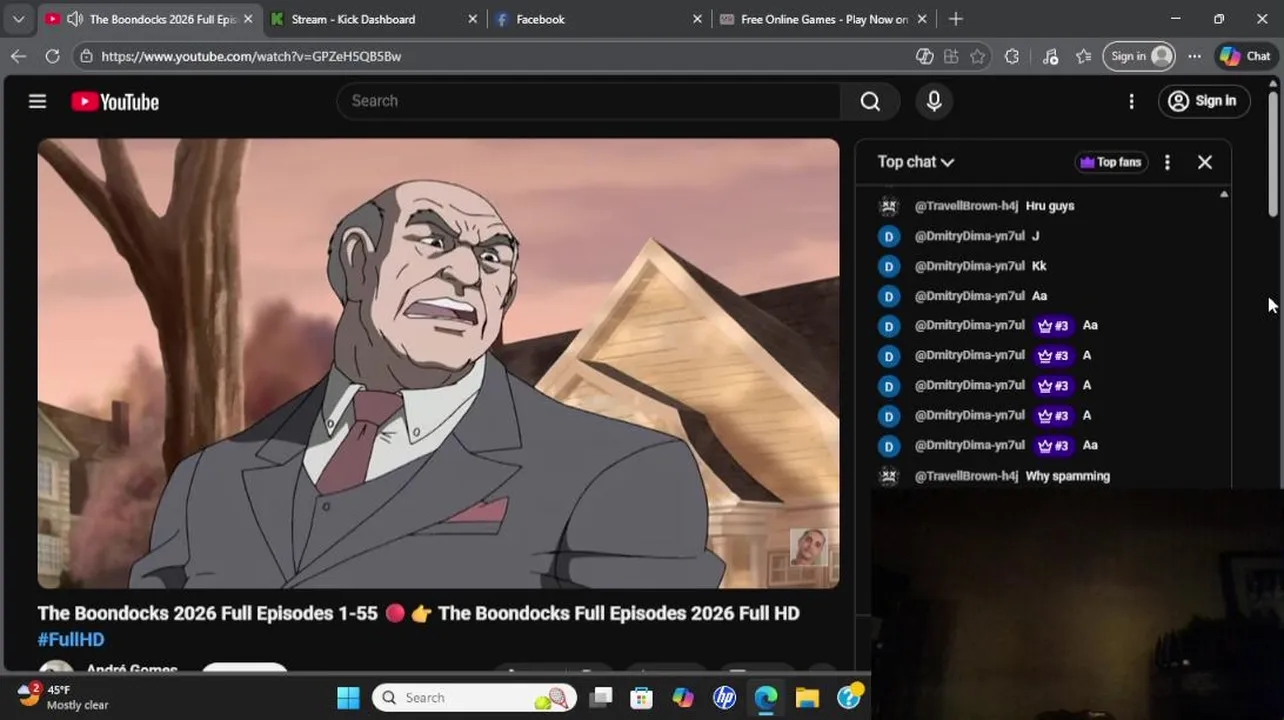Click the add-apps icon in address bar
Viewport: 1284px width, 720px height.
tap(951, 56)
